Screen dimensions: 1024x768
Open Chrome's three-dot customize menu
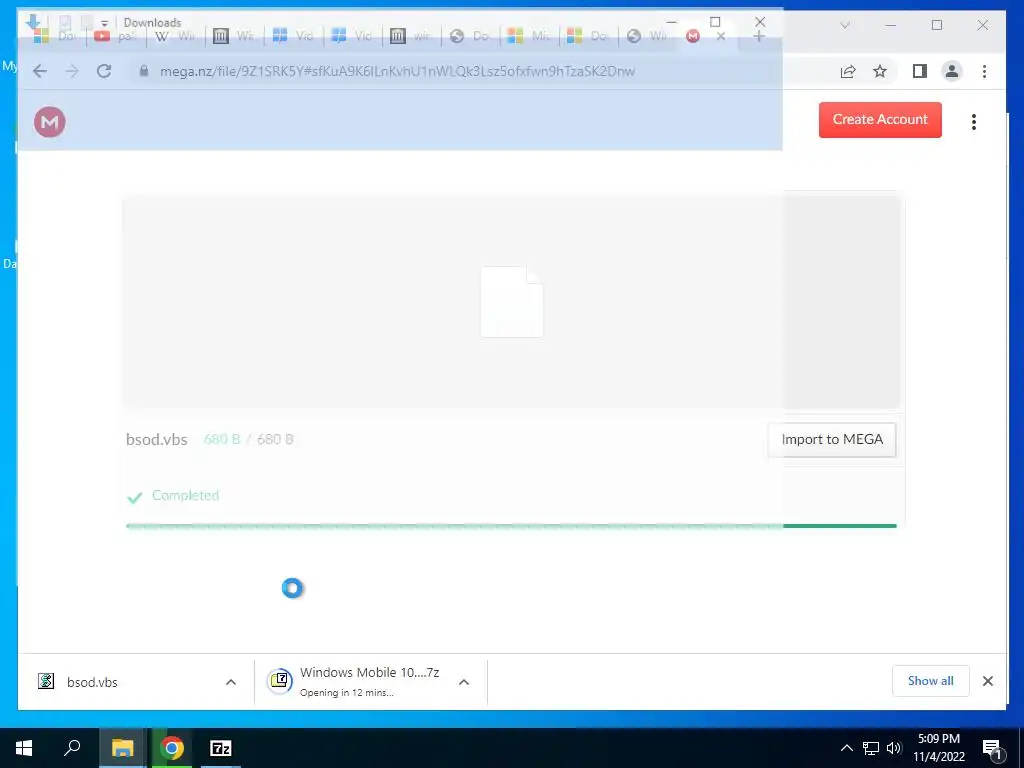[x=984, y=71]
